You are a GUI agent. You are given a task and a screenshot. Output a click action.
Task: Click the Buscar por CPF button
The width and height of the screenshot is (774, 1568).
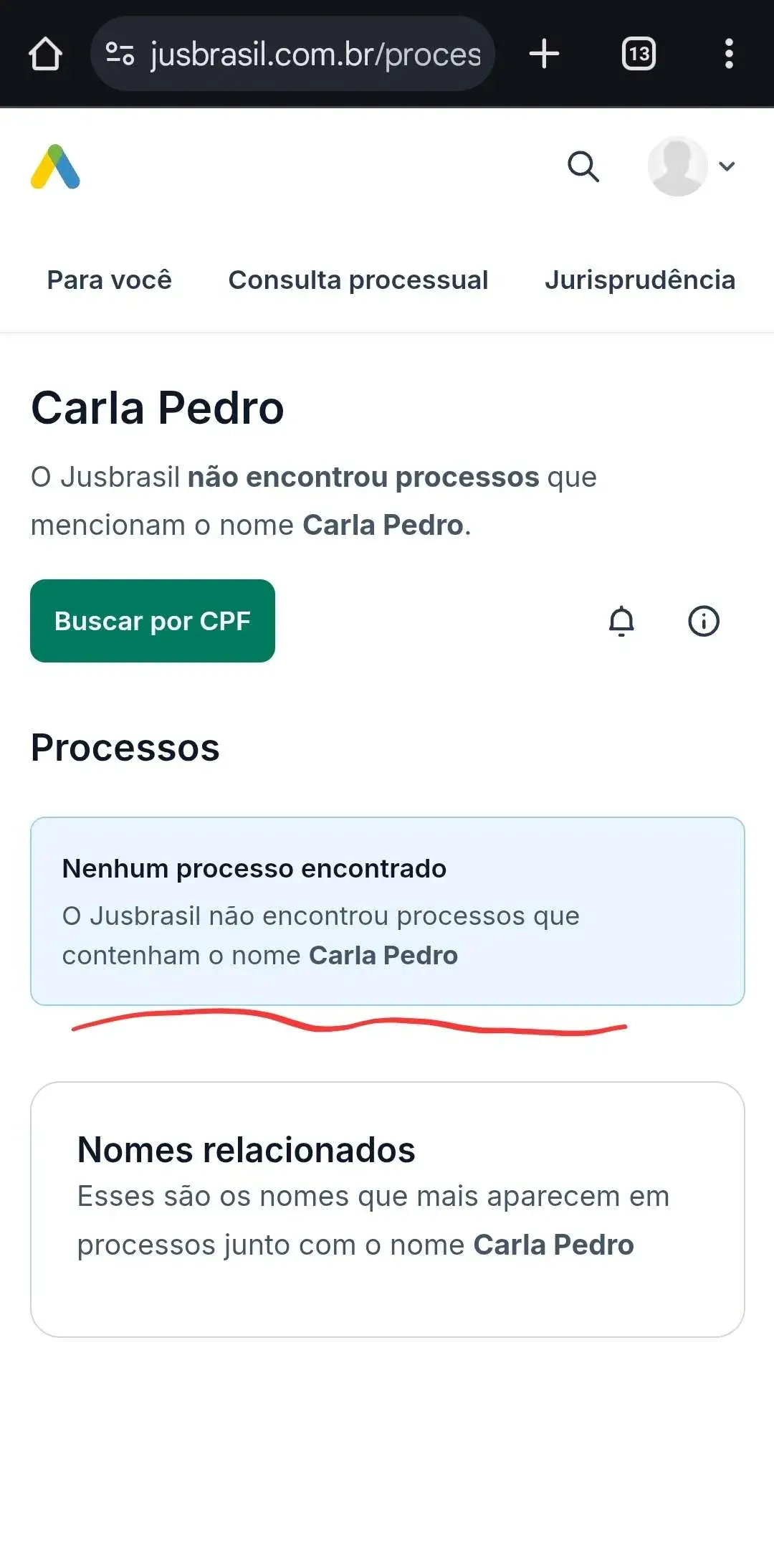(x=153, y=621)
